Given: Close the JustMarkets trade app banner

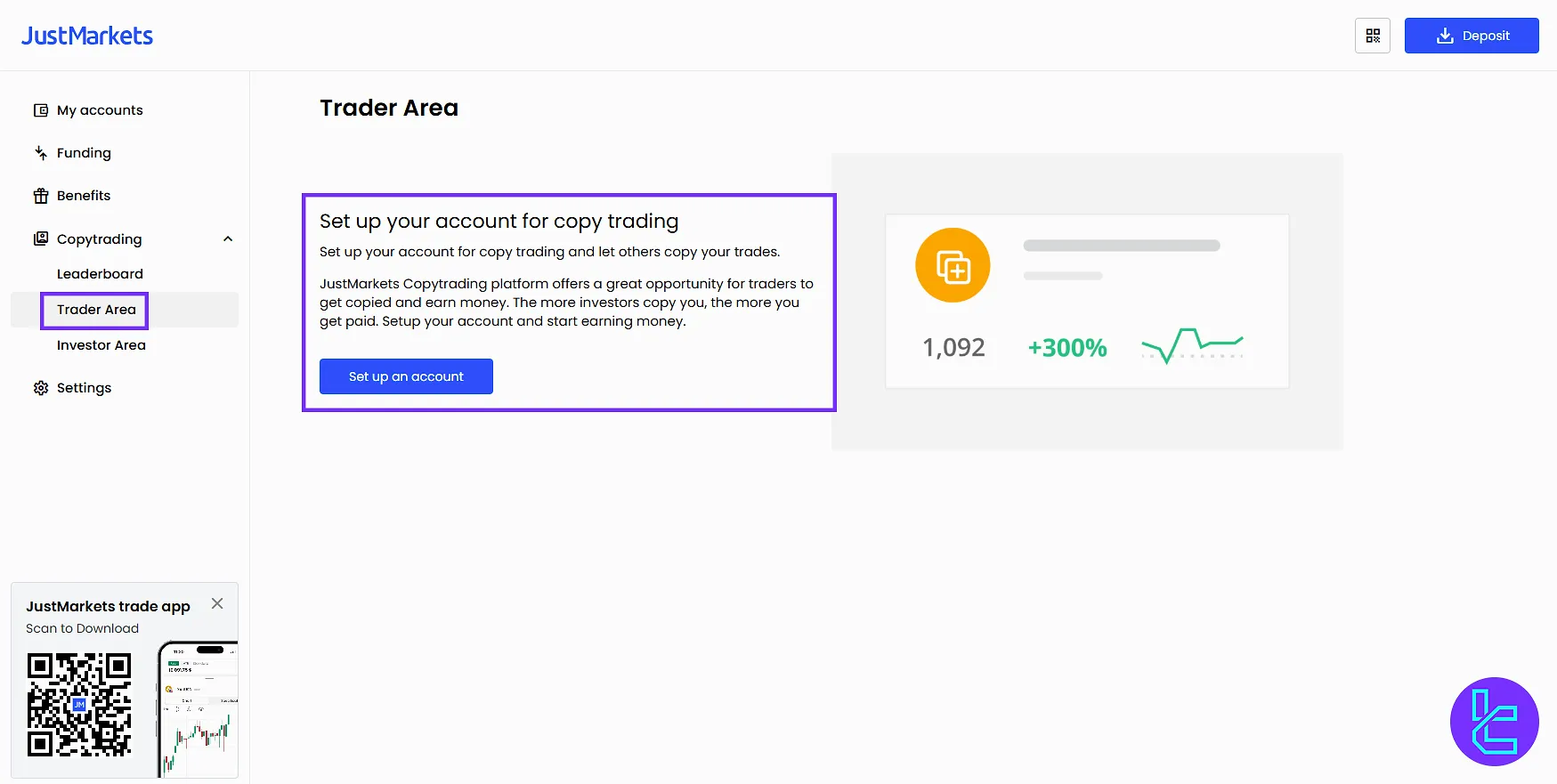Looking at the screenshot, I should pos(217,603).
